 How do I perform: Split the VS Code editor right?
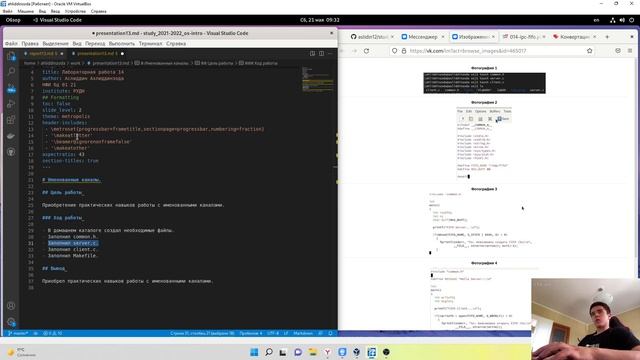tap(321, 53)
